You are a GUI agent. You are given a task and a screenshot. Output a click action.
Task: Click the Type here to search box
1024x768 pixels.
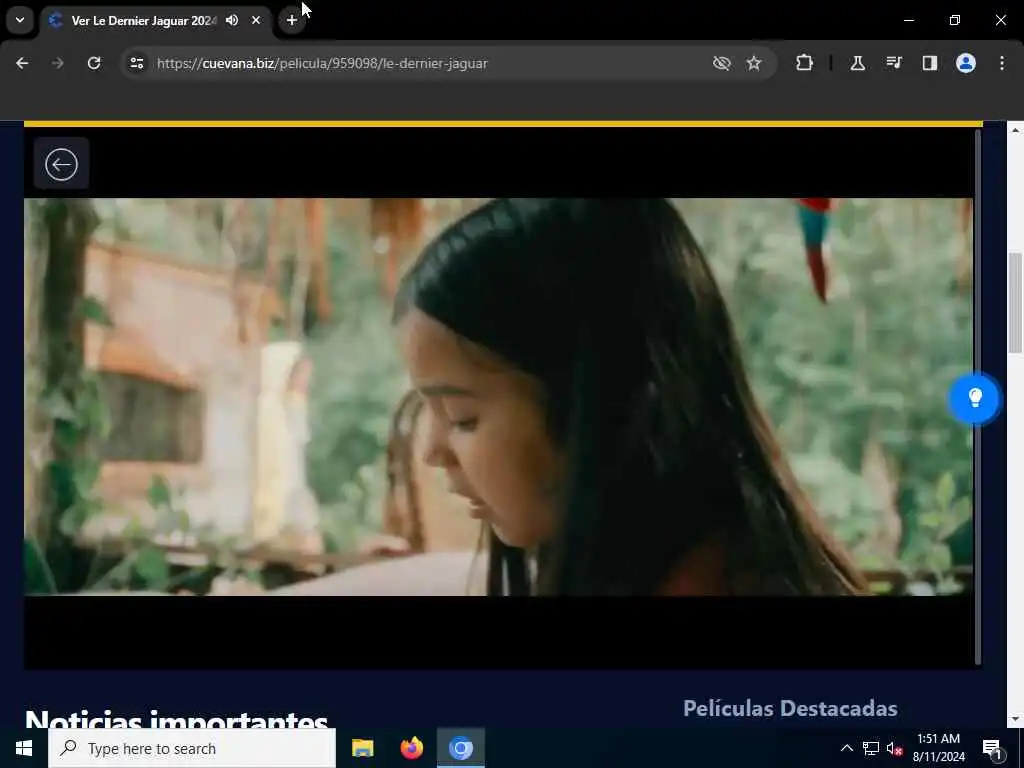(192, 748)
